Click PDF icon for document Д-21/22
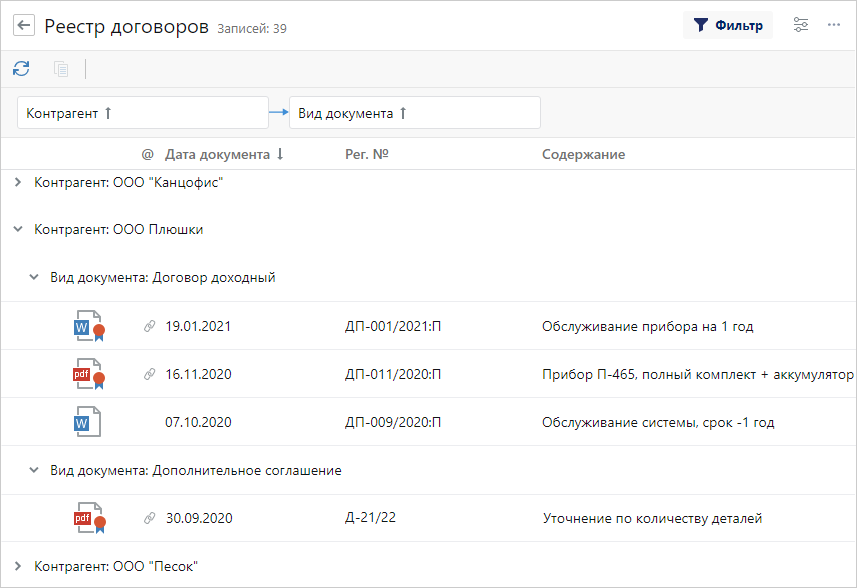This screenshot has width=857, height=588. coord(88,518)
